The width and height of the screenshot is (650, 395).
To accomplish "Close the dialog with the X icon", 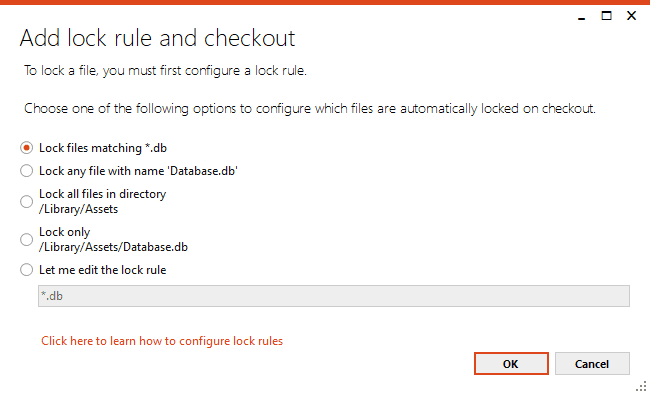I will (631, 16).
